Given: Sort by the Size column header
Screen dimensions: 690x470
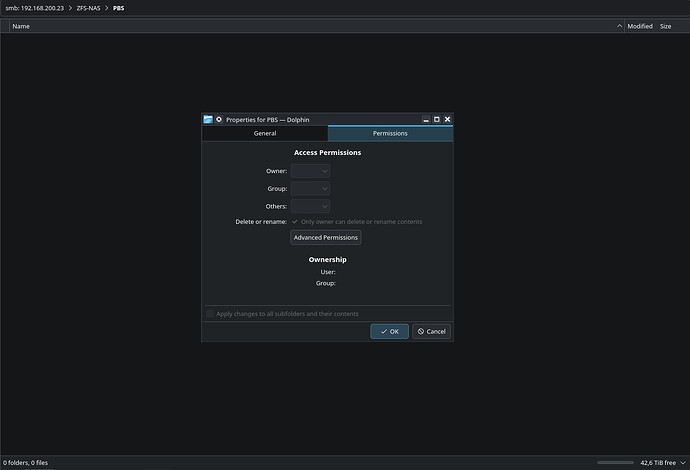Looking at the screenshot, I should click(x=665, y=26).
